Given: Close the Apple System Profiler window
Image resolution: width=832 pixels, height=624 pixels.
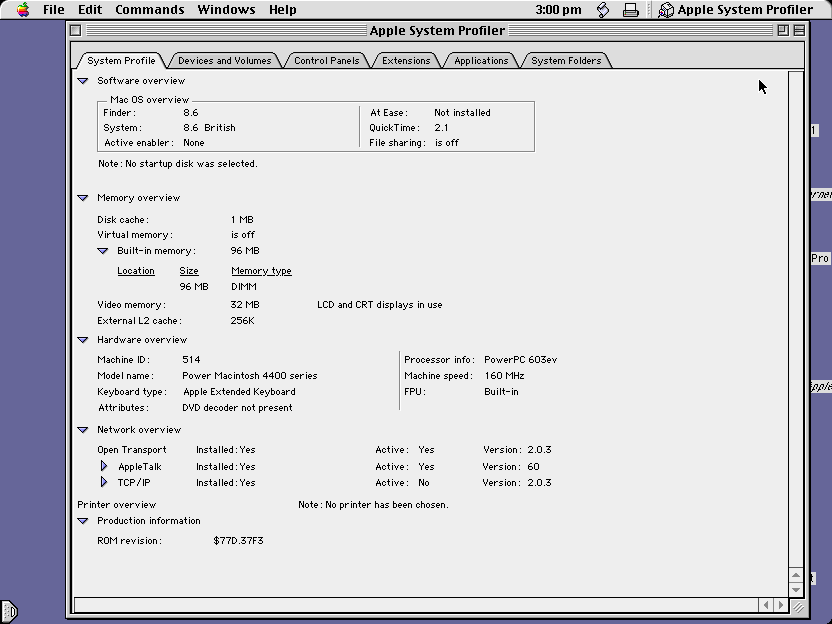Looking at the screenshot, I should pos(75,30).
